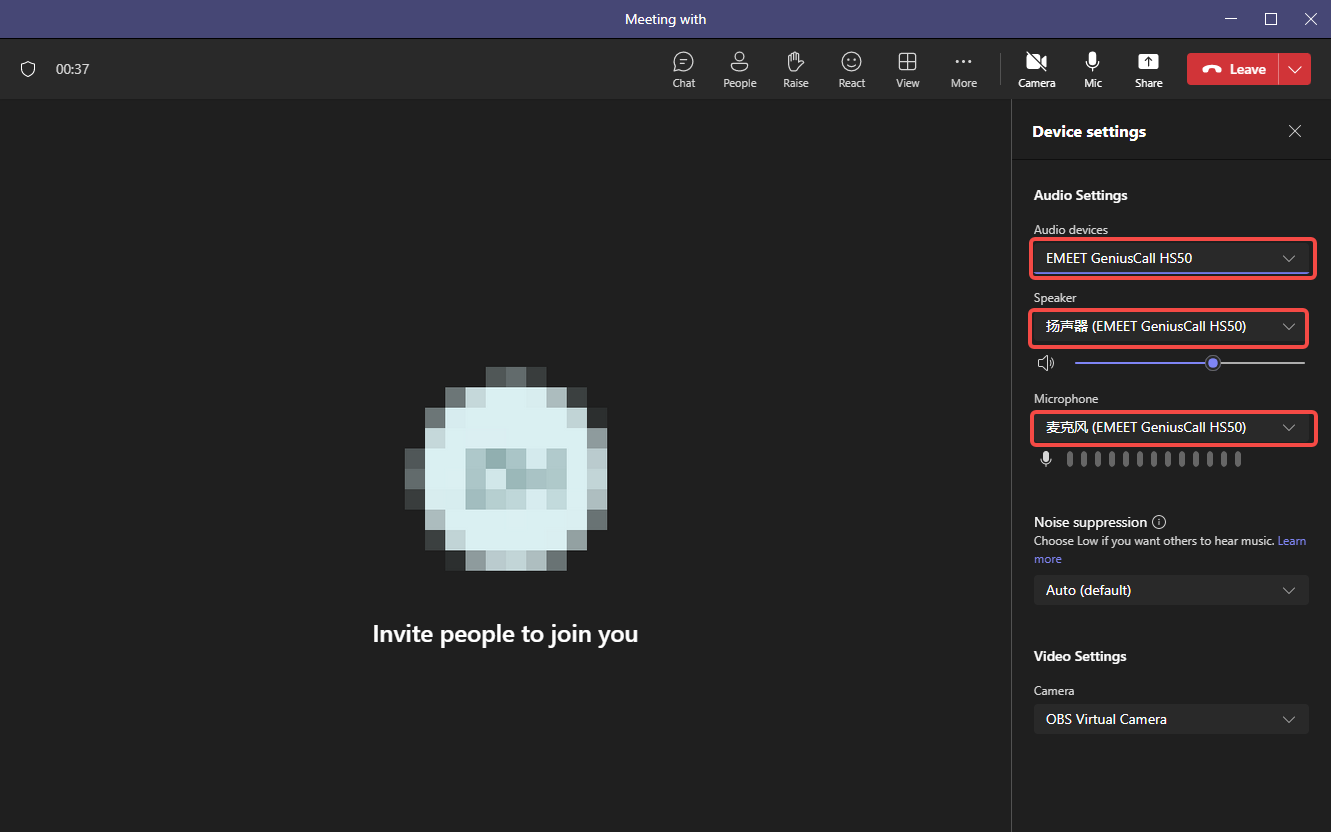Click the speaker volume icon

click(1046, 363)
